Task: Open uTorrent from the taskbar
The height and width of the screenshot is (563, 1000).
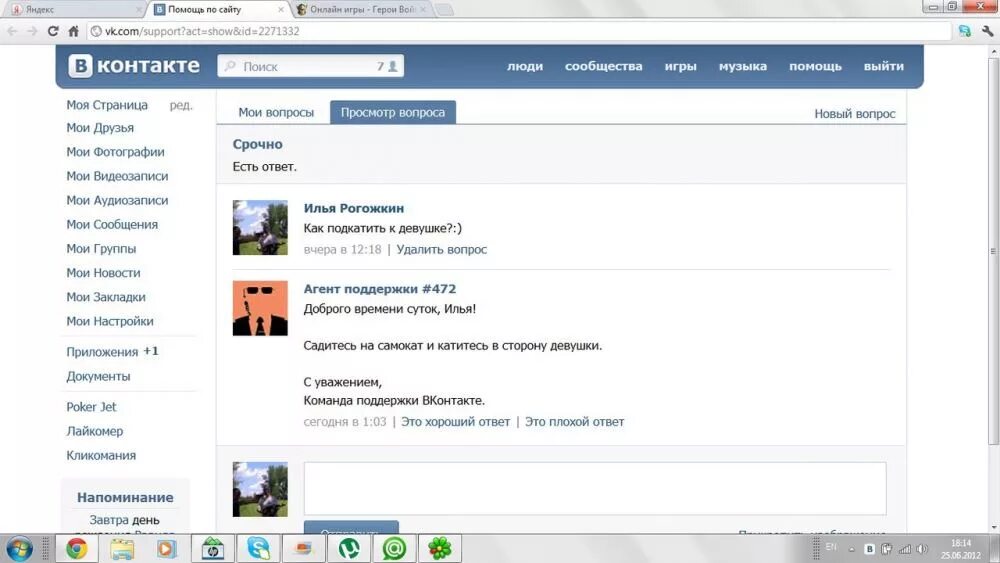Action: coord(349,548)
